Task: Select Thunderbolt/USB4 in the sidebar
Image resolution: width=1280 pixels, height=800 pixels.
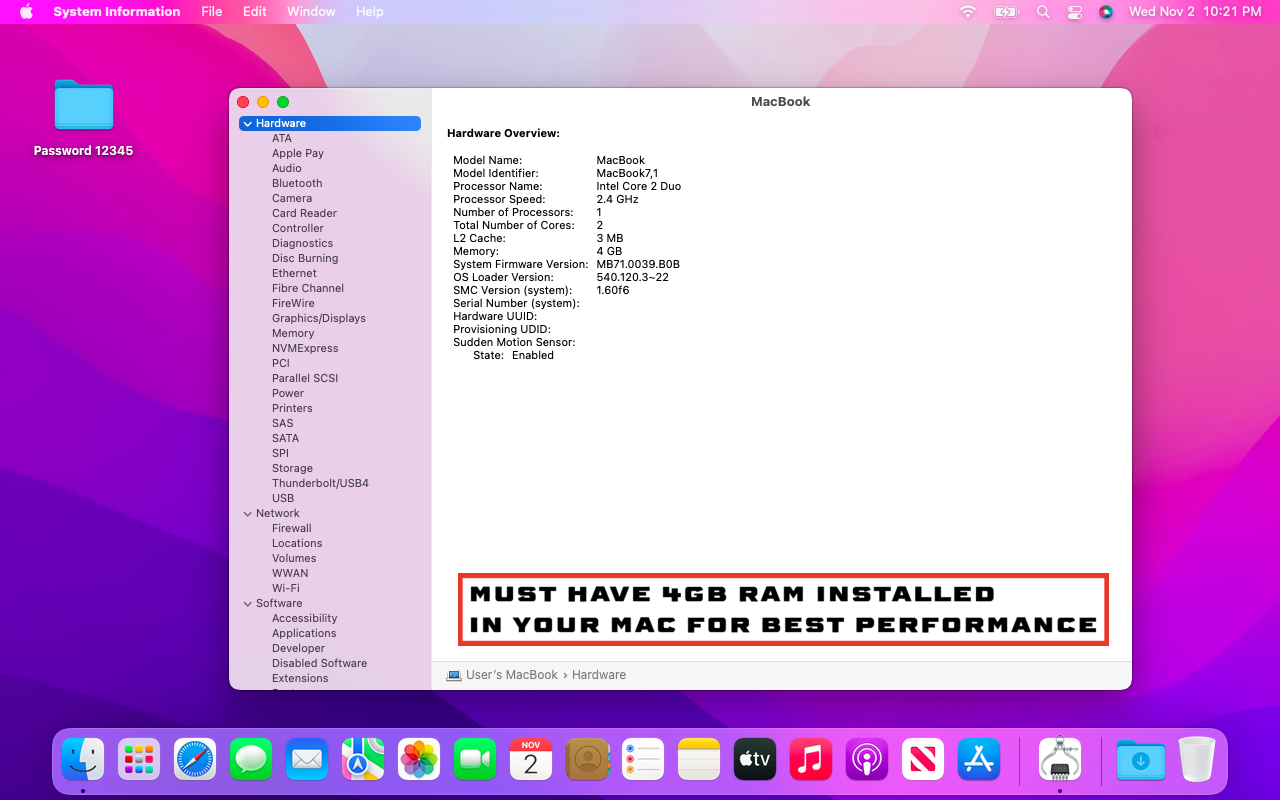Action: (320, 484)
